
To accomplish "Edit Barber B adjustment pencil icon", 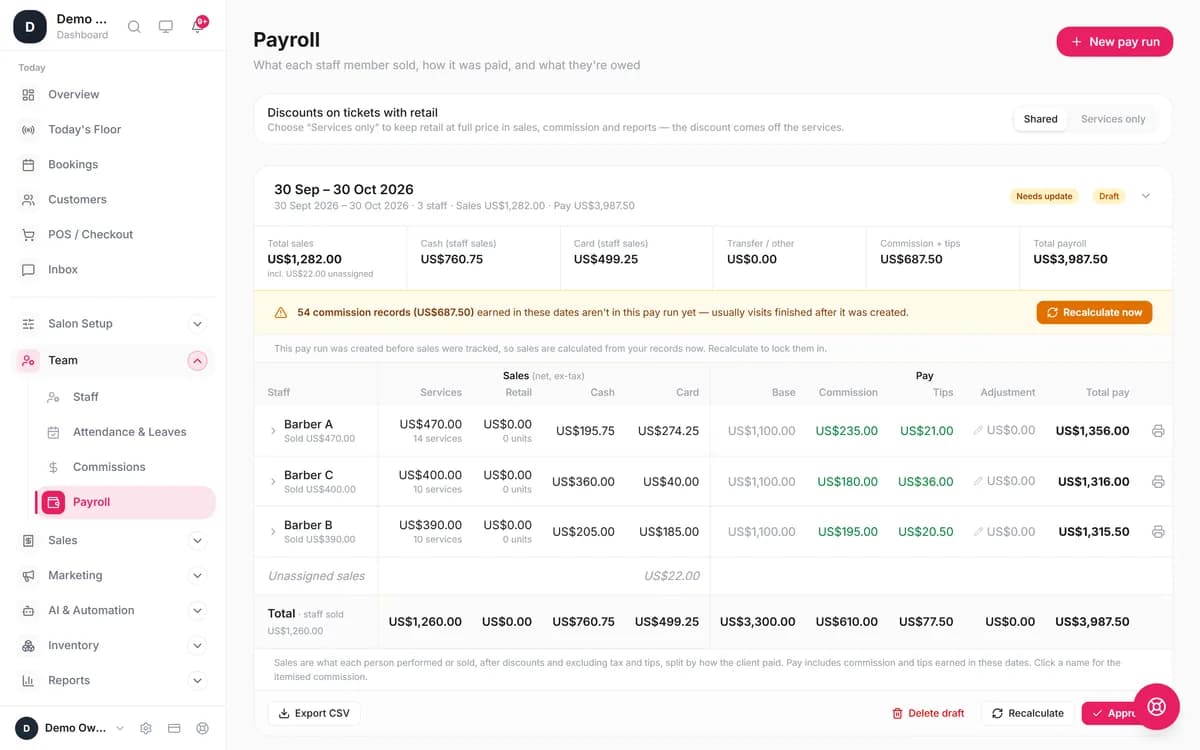I will click(978, 531).
